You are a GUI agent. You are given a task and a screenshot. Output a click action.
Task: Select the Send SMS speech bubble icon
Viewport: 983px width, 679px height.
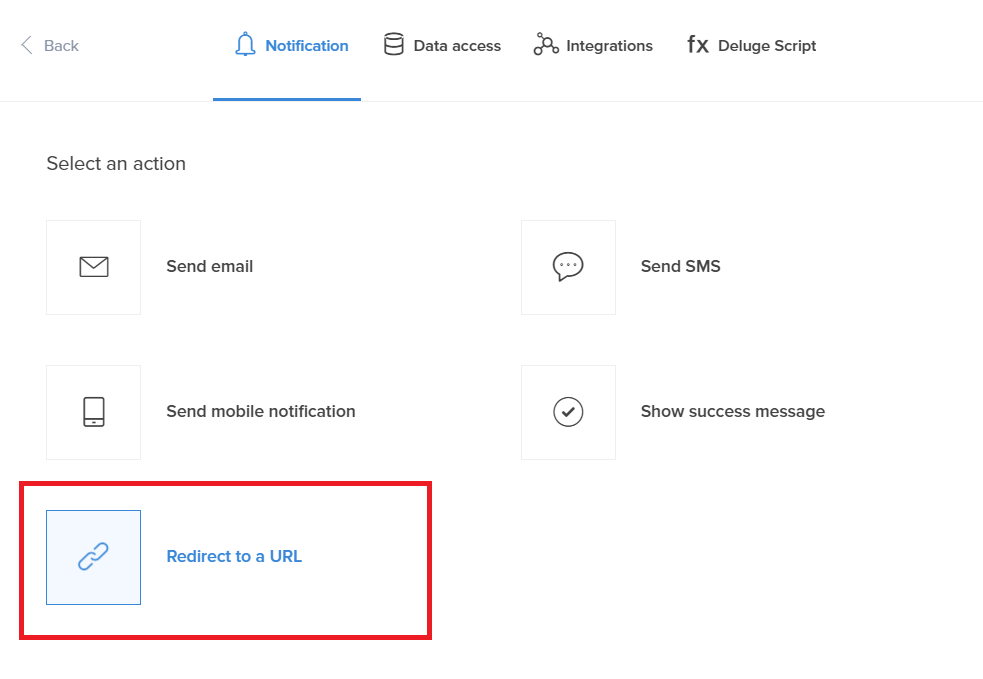pos(568,267)
